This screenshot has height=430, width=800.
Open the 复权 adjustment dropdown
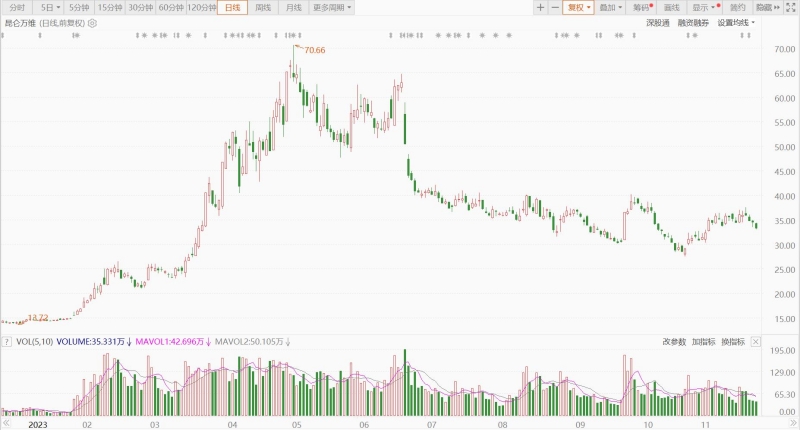click(x=579, y=8)
